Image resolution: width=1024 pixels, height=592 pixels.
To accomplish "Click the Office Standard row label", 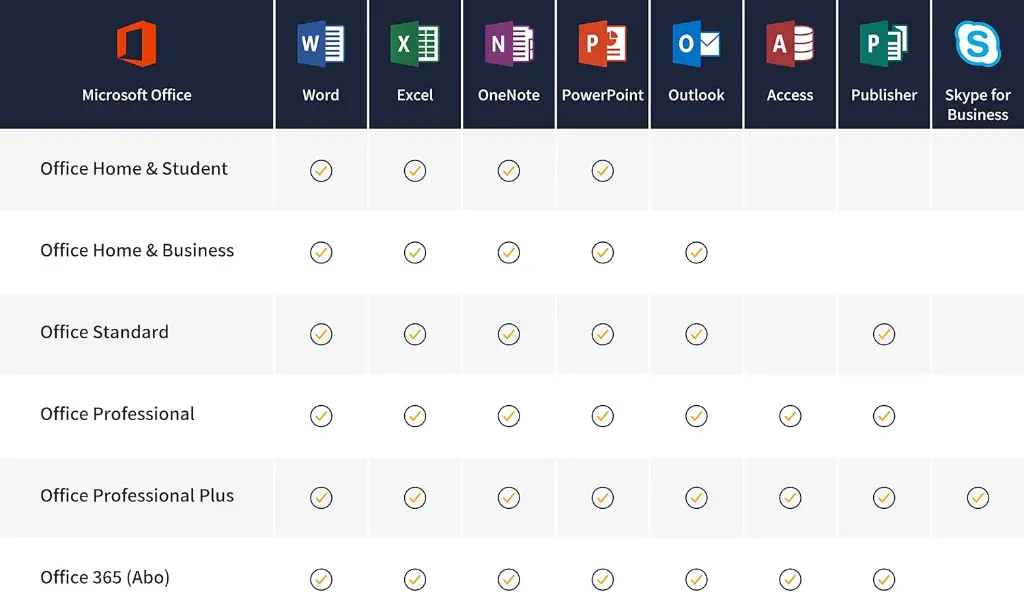I will 104,332.
